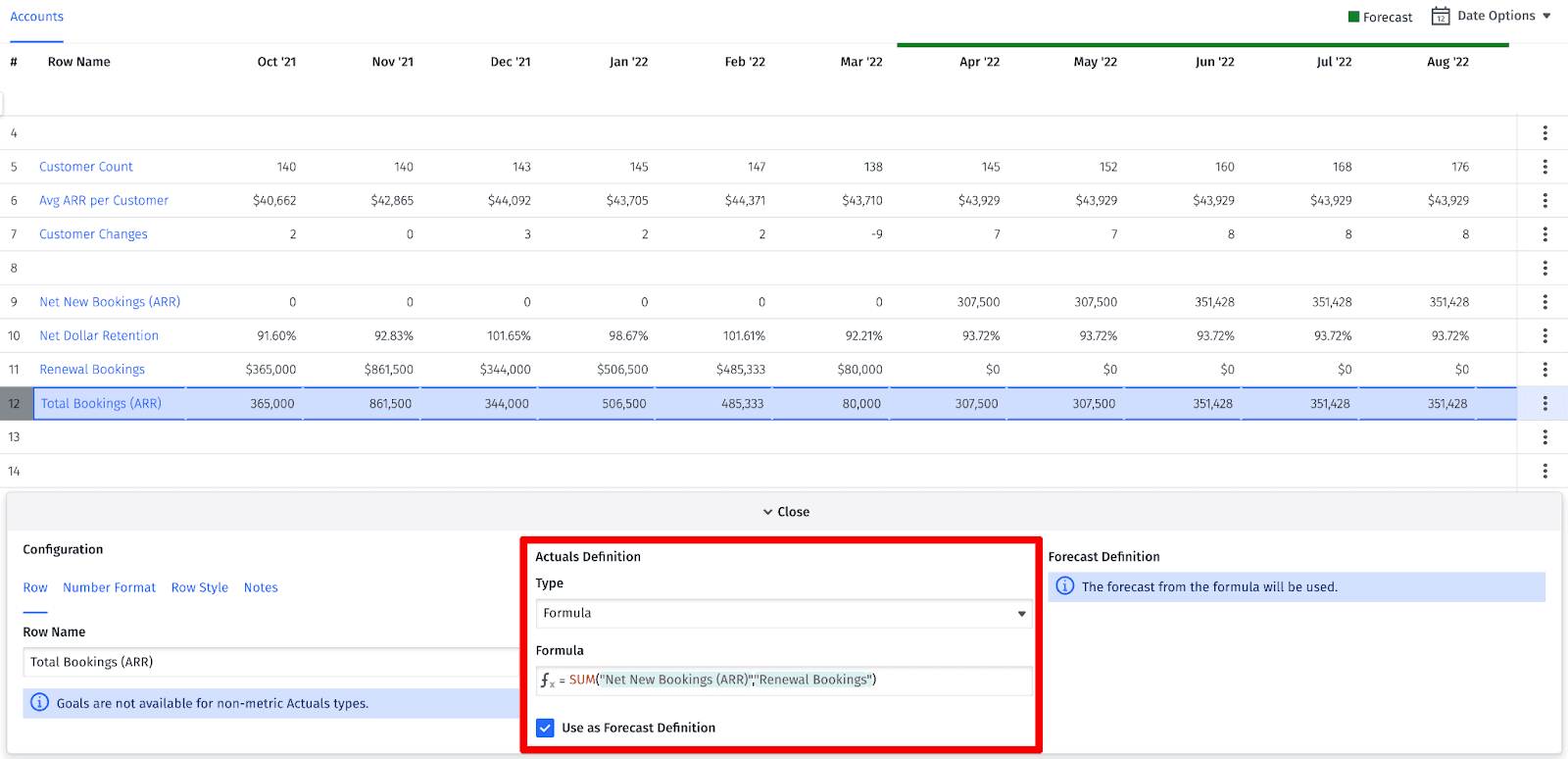The image size is (1568, 759).
Task: Open the row menu for Net New Bookings (ARR)
Action: point(1544,302)
